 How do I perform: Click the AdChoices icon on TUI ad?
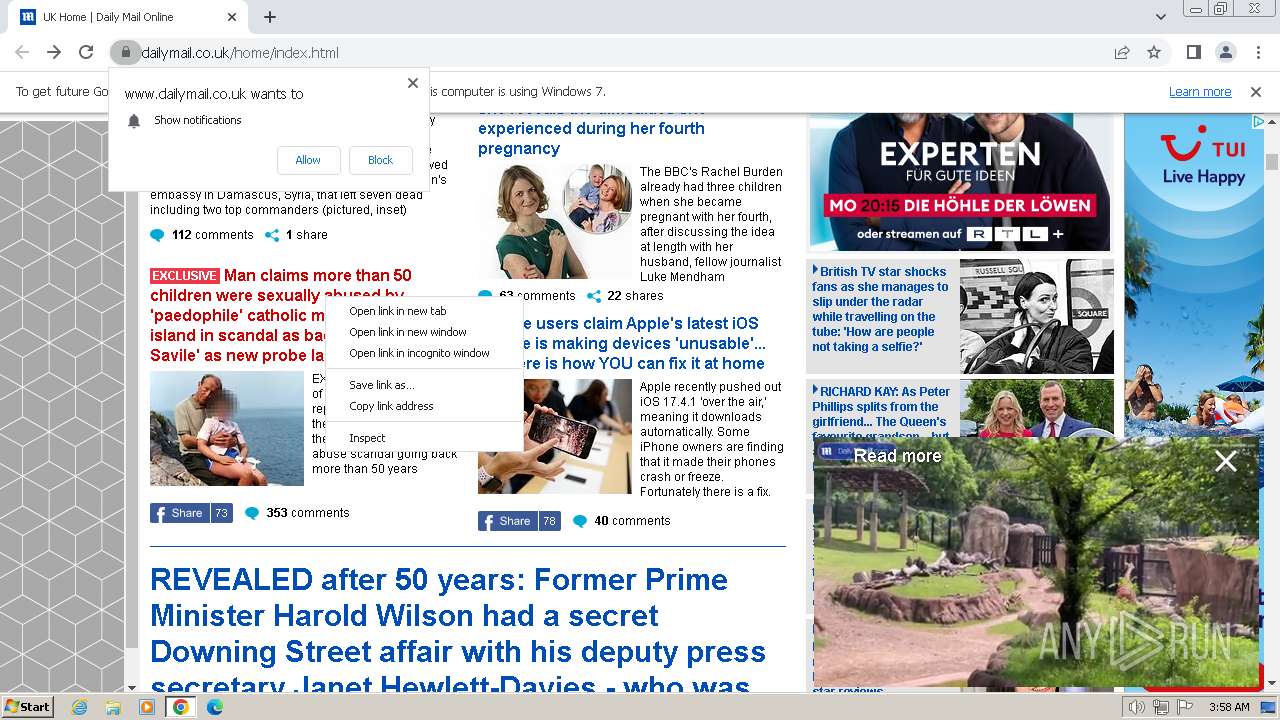(x=1258, y=121)
